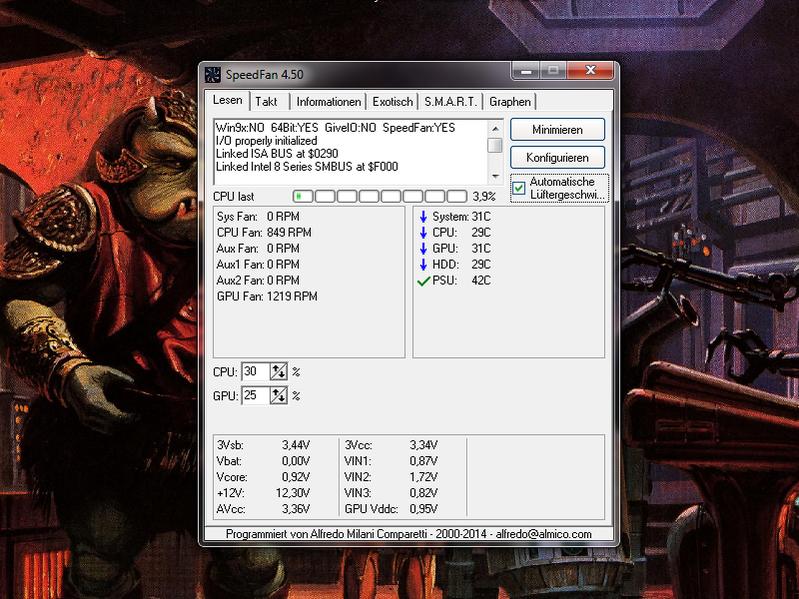Click the 'HDD: 29C' temperature text
This screenshot has height=599, width=799.
tap(462, 264)
